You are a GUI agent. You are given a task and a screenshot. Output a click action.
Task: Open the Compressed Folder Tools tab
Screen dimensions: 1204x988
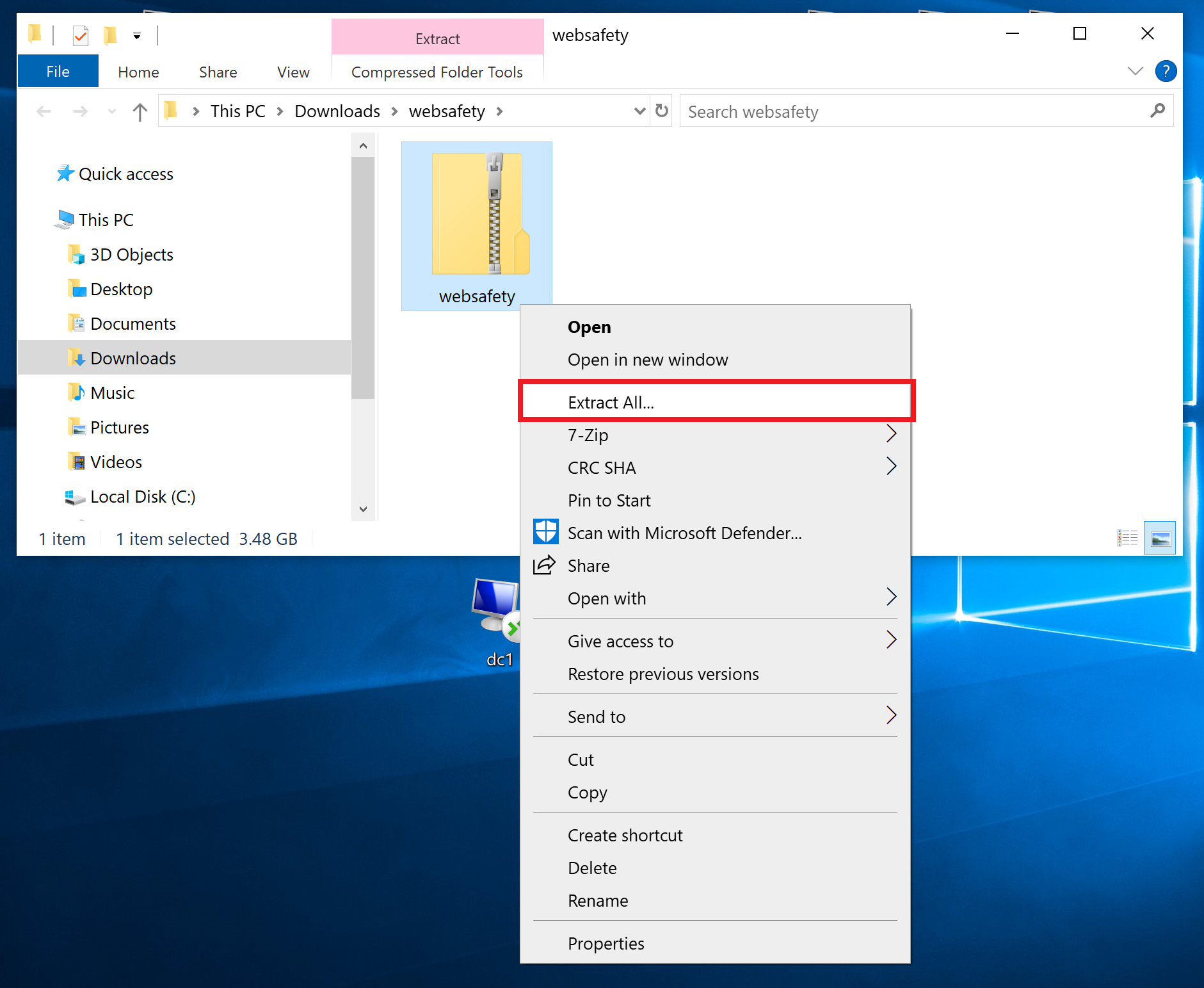437,72
